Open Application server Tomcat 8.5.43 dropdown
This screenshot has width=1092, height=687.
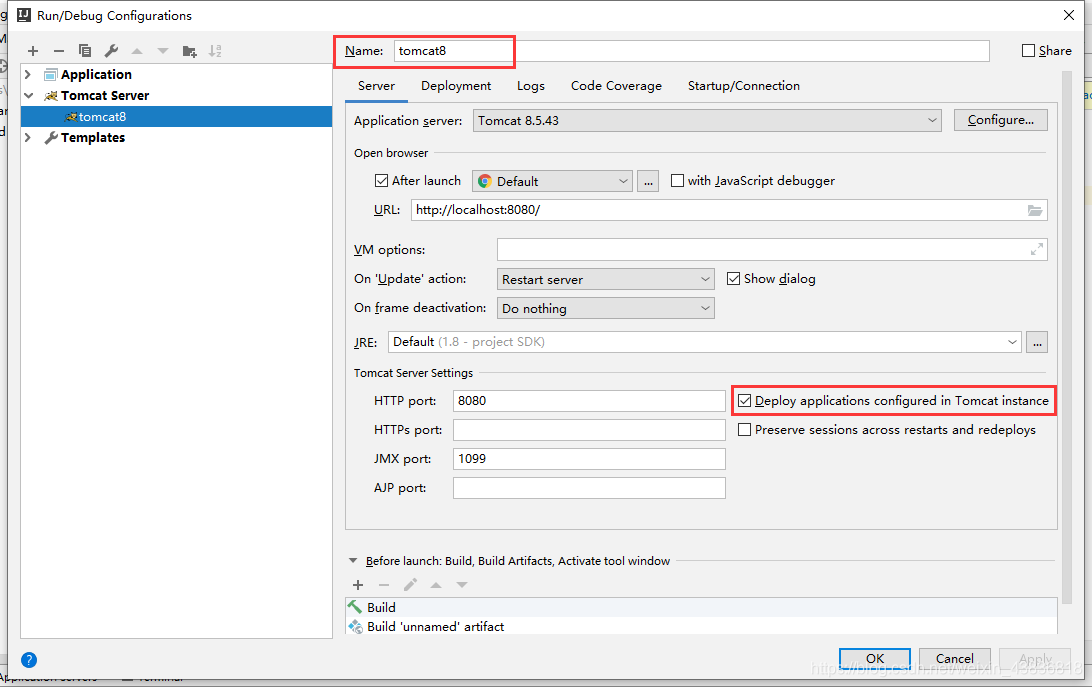coord(707,121)
